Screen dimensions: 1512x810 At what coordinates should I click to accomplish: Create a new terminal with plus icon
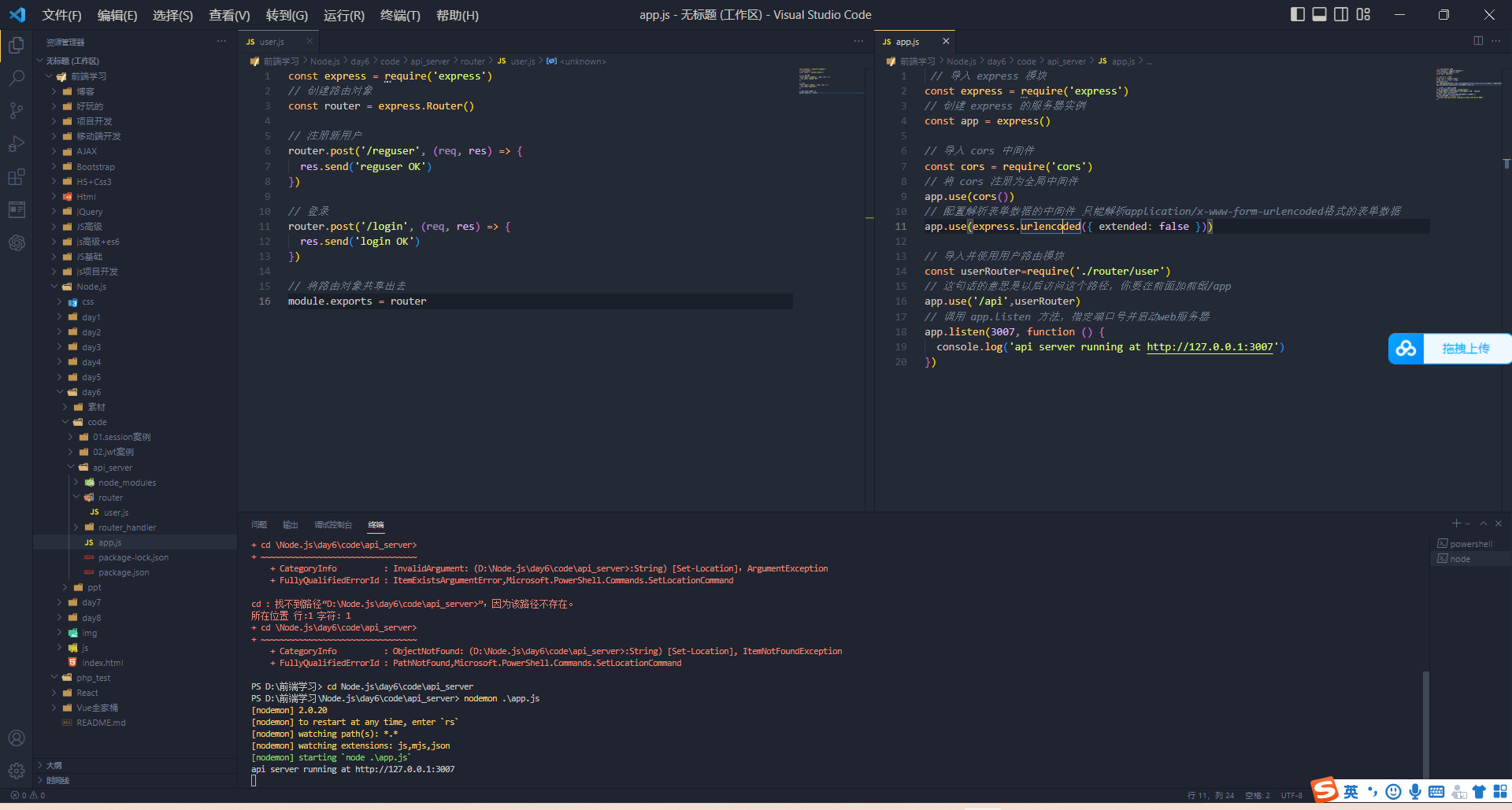[1456, 523]
